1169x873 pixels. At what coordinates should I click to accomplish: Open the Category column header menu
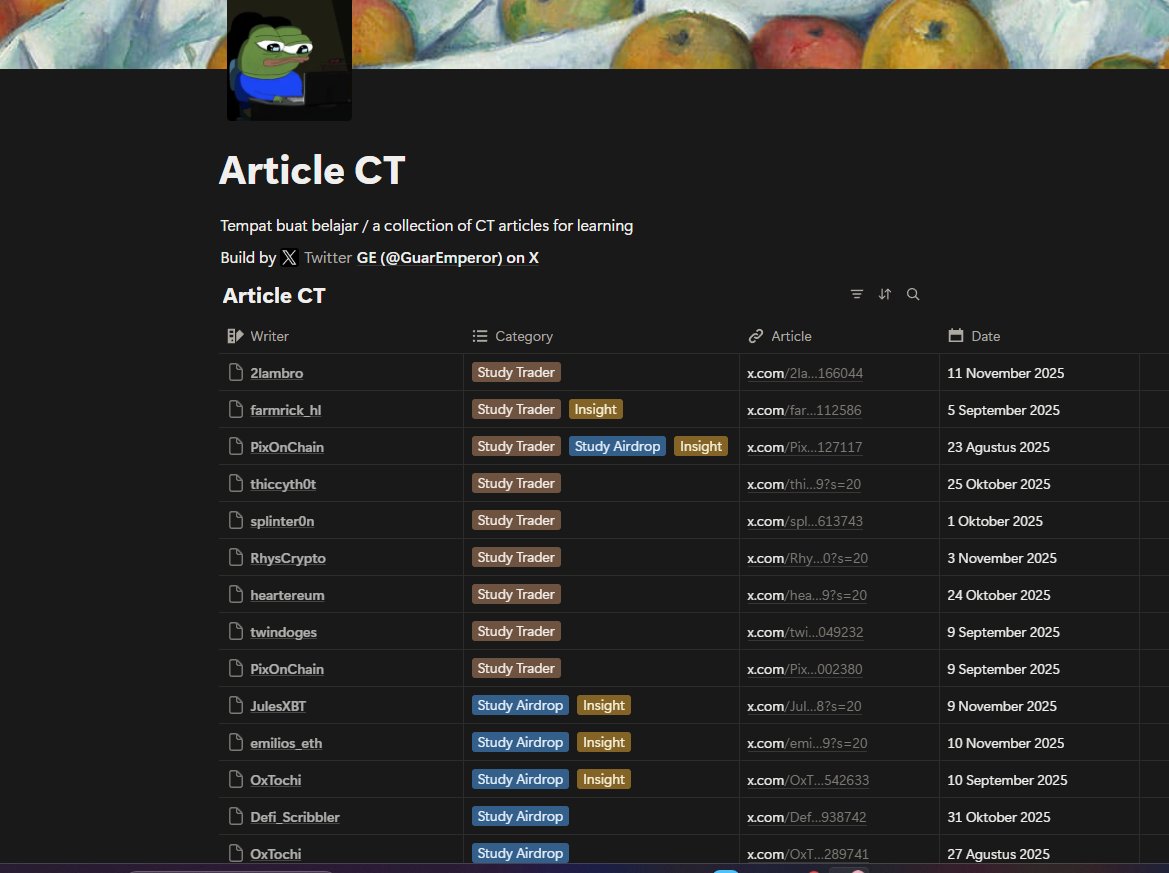pyautogui.click(x=524, y=336)
